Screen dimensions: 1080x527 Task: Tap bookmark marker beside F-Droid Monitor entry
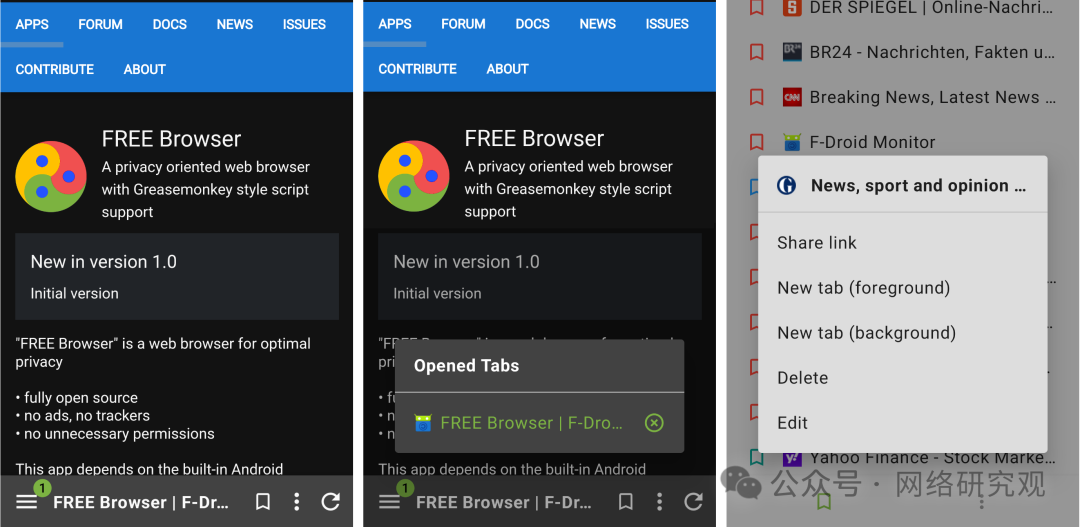(756, 142)
